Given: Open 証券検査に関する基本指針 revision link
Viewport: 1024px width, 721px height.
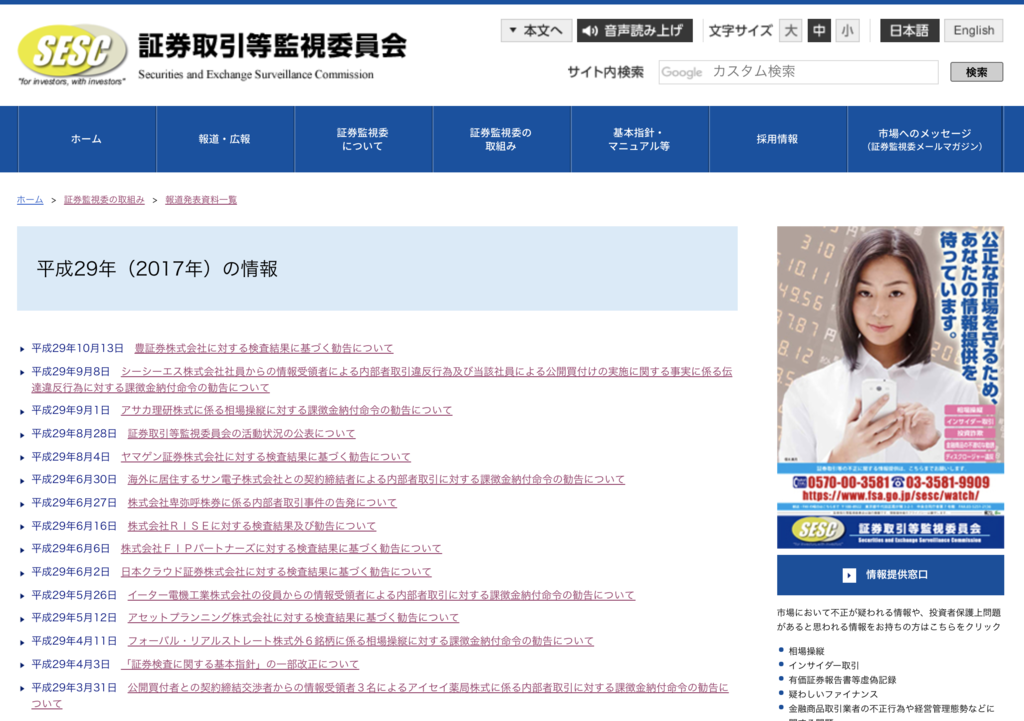Looking at the screenshot, I should [240, 664].
